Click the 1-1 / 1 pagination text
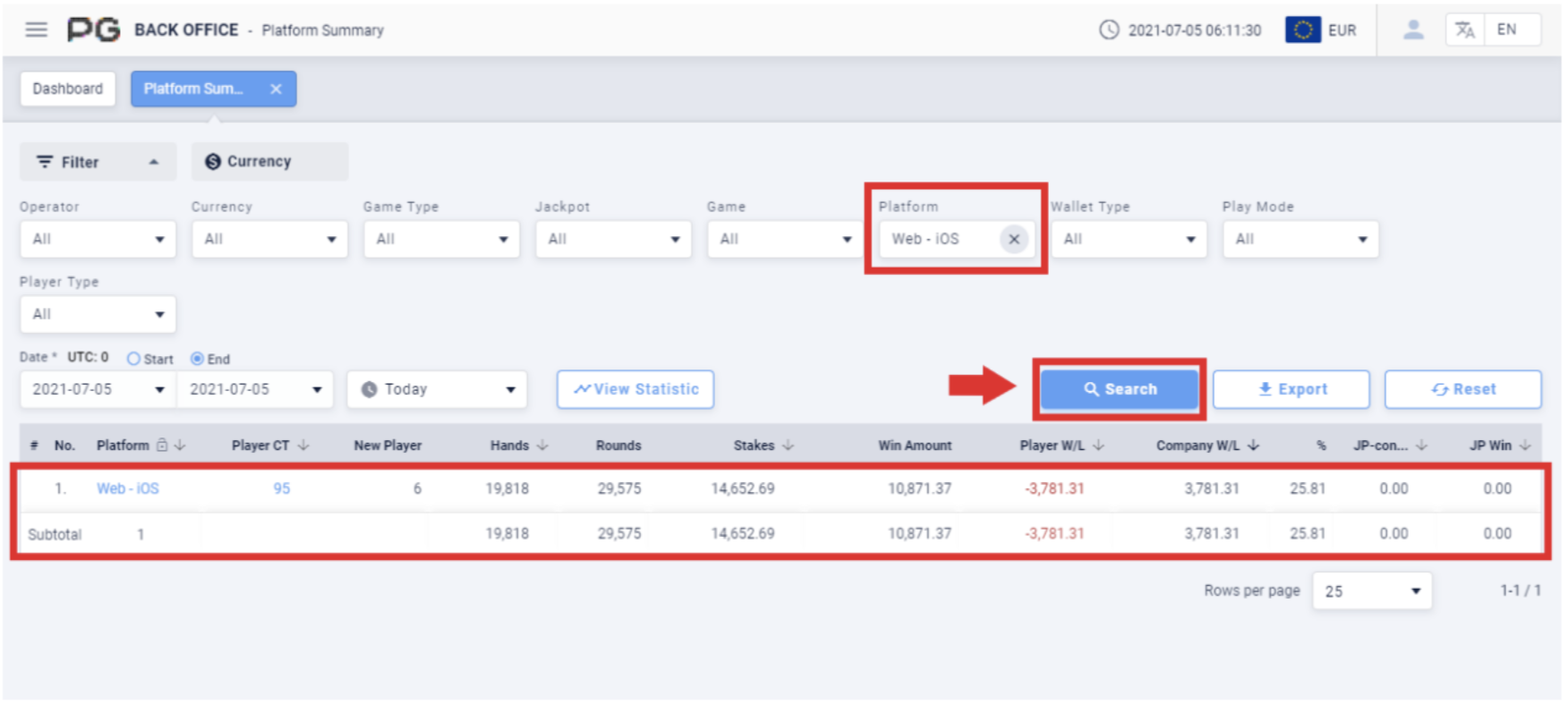1568x705 pixels. click(1521, 590)
